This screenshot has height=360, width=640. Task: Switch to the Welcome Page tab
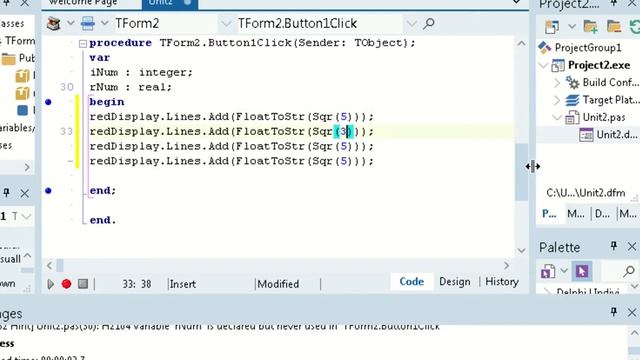(x=83, y=3)
